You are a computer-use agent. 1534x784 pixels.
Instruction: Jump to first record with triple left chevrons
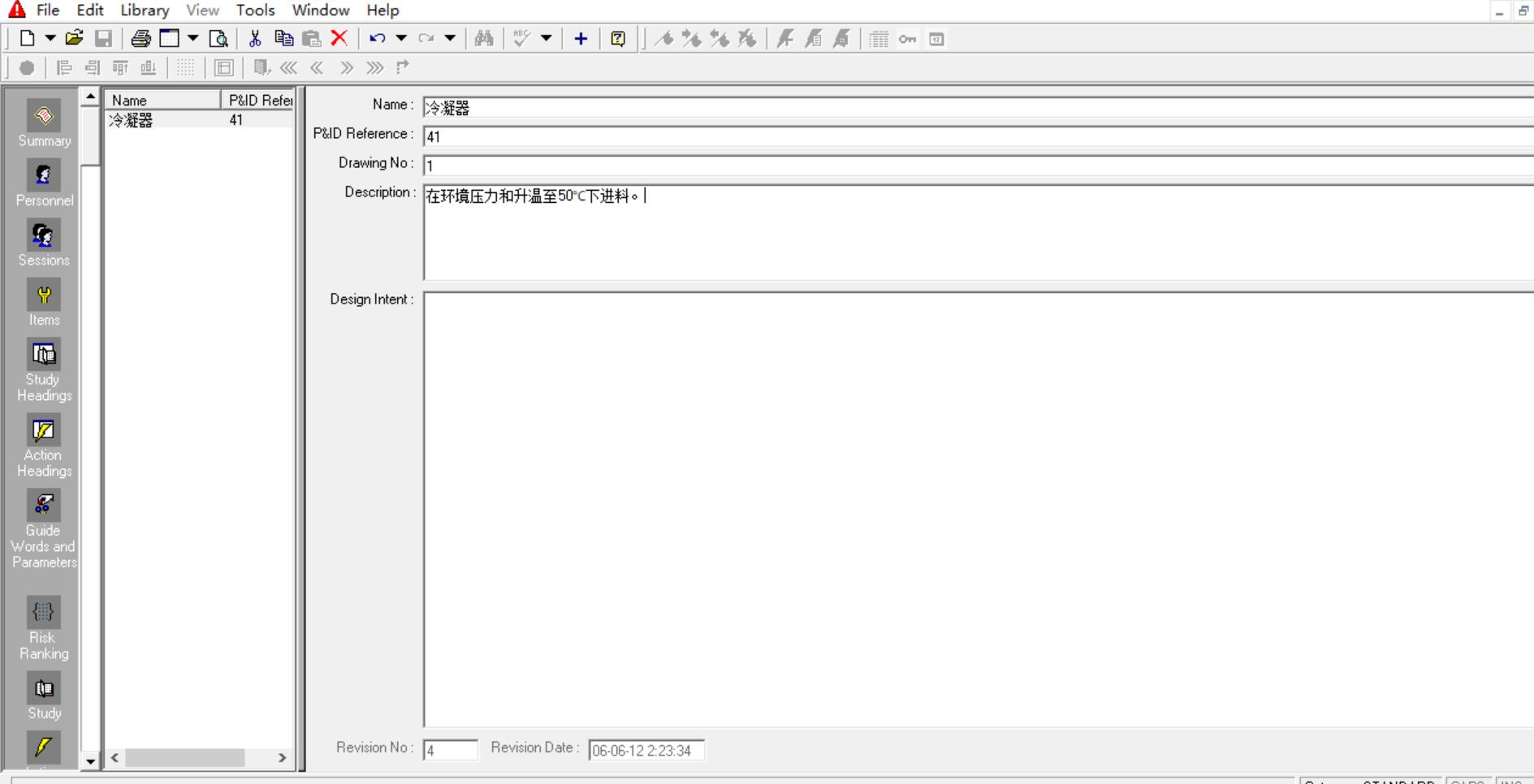tap(288, 67)
